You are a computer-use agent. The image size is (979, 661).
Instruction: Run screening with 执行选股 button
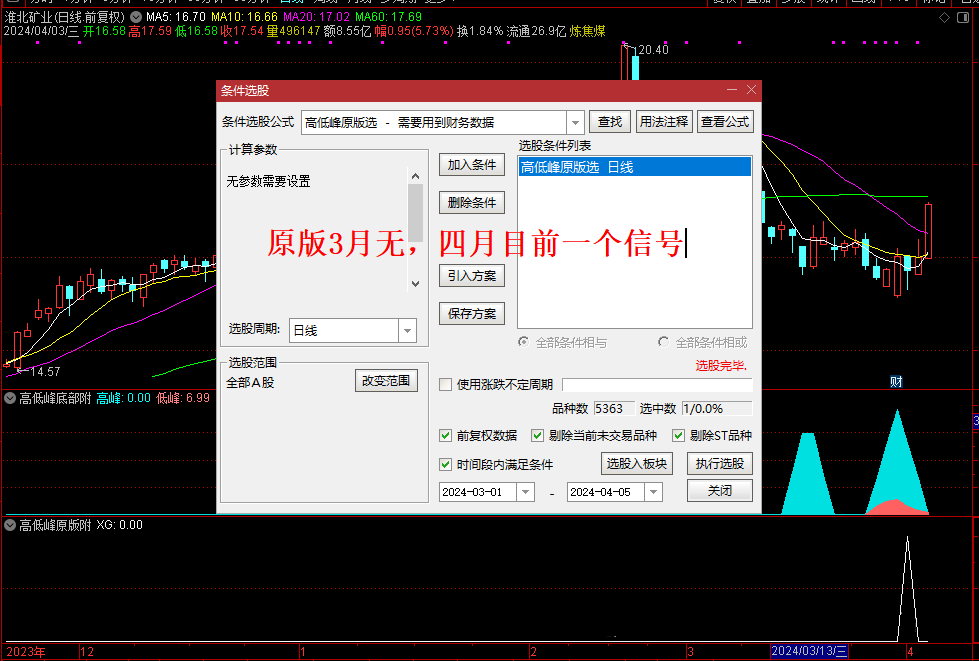pyautogui.click(x=720, y=464)
